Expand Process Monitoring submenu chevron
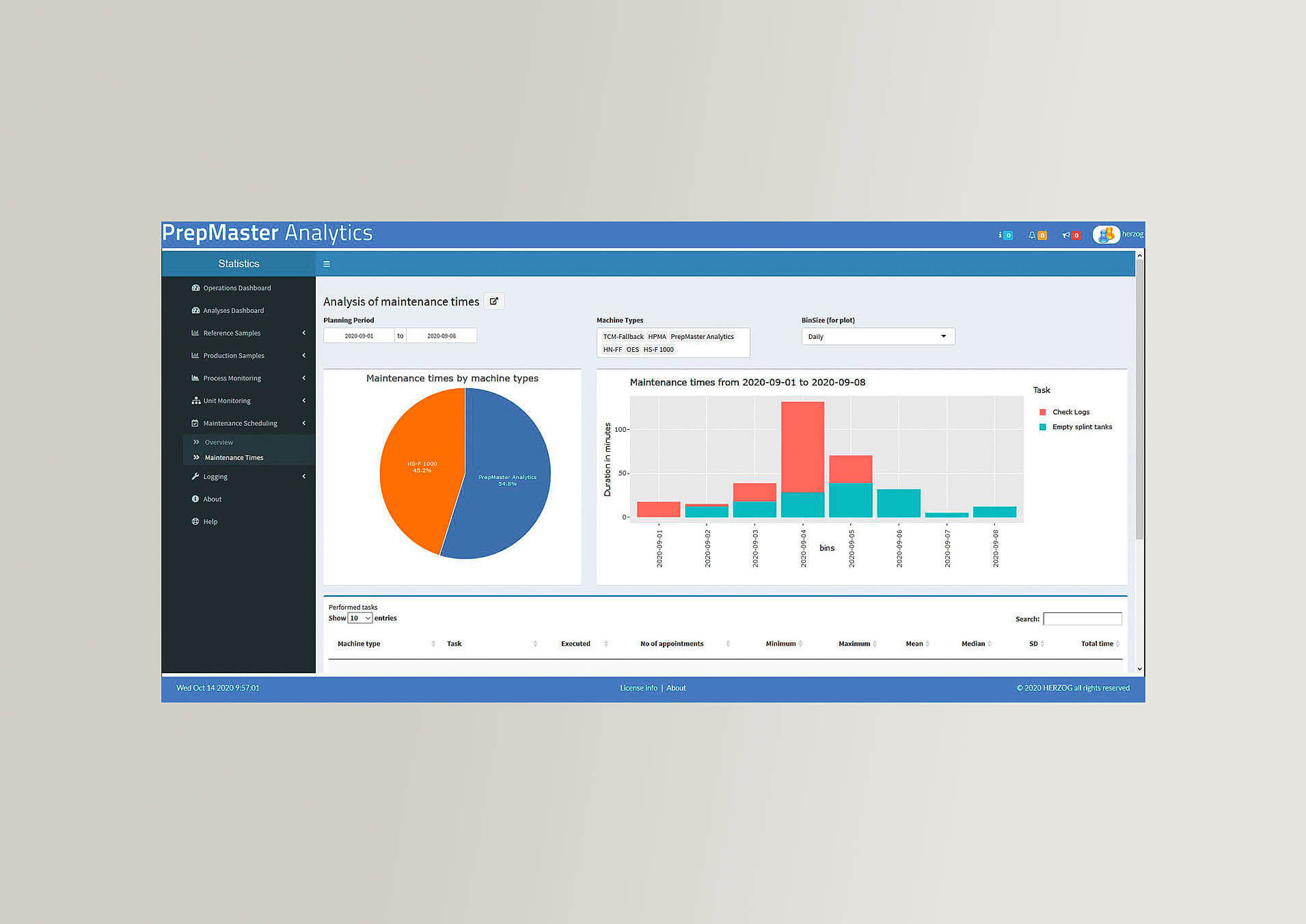 [304, 378]
